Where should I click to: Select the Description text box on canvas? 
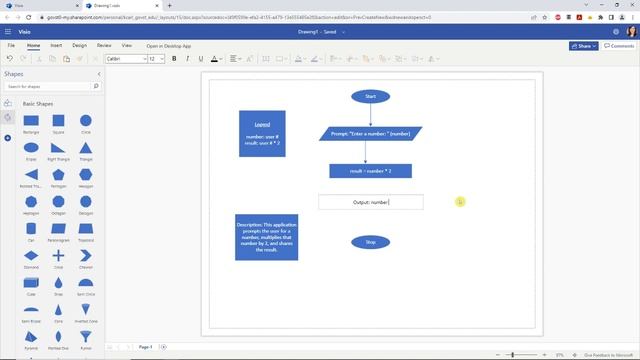click(267, 237)
